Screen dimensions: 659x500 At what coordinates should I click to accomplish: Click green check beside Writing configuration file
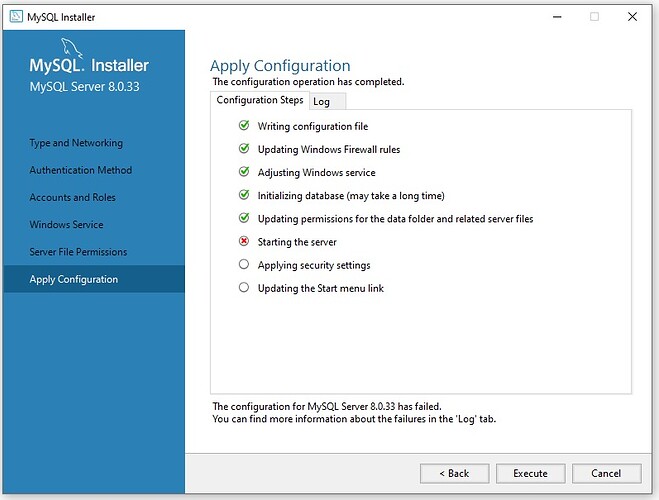point(244,126)
